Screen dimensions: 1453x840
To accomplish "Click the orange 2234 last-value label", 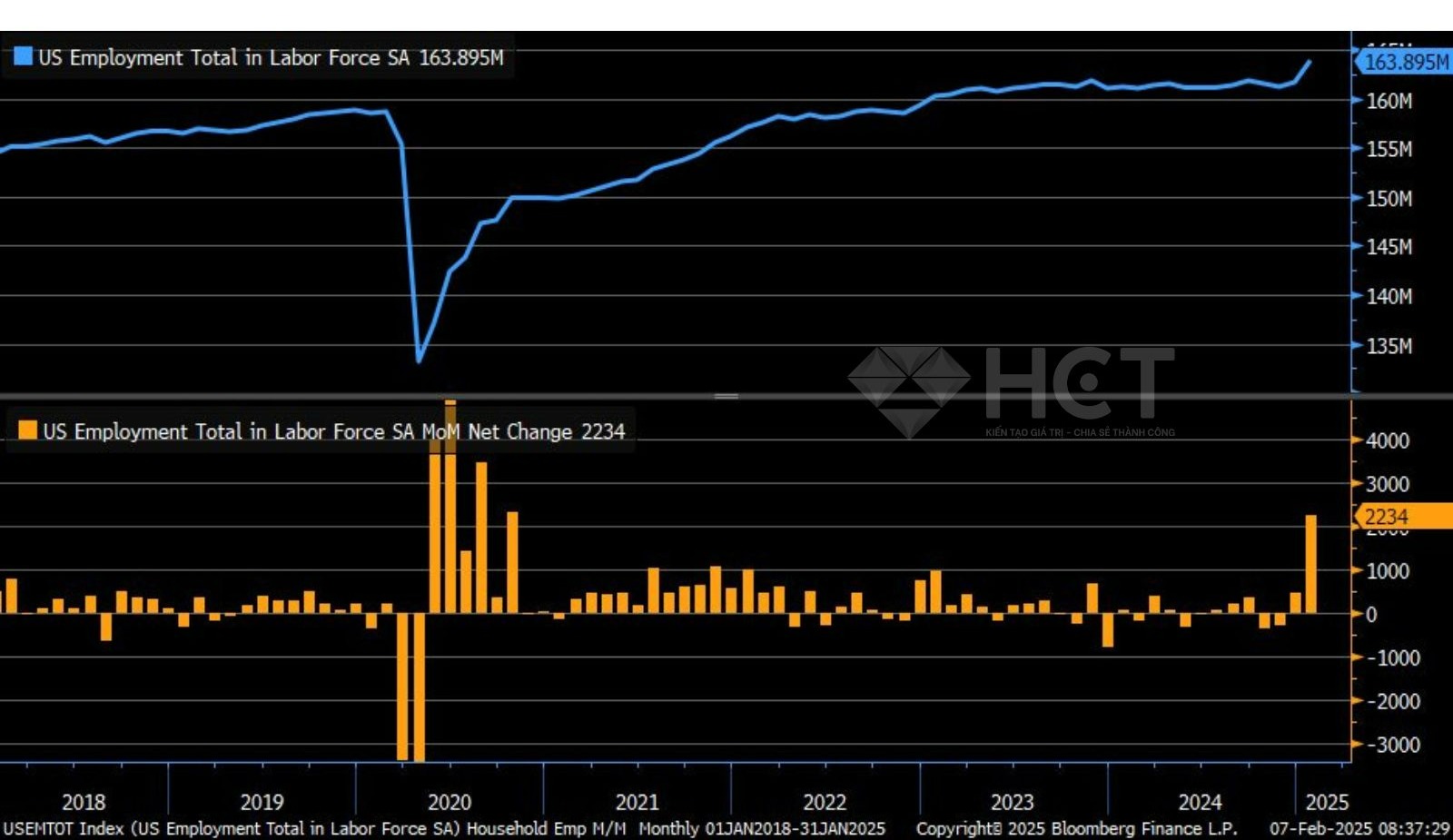I will (1404, 517).
